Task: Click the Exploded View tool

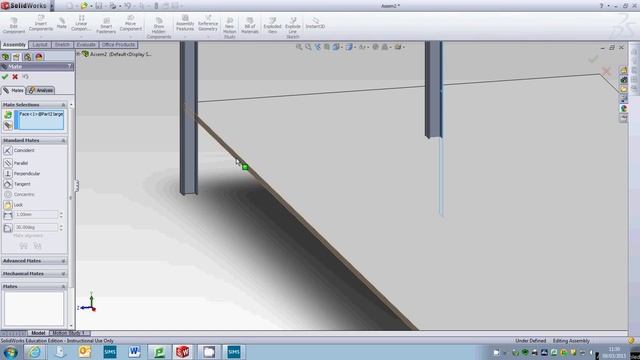Action: click(x=272, y=25)
